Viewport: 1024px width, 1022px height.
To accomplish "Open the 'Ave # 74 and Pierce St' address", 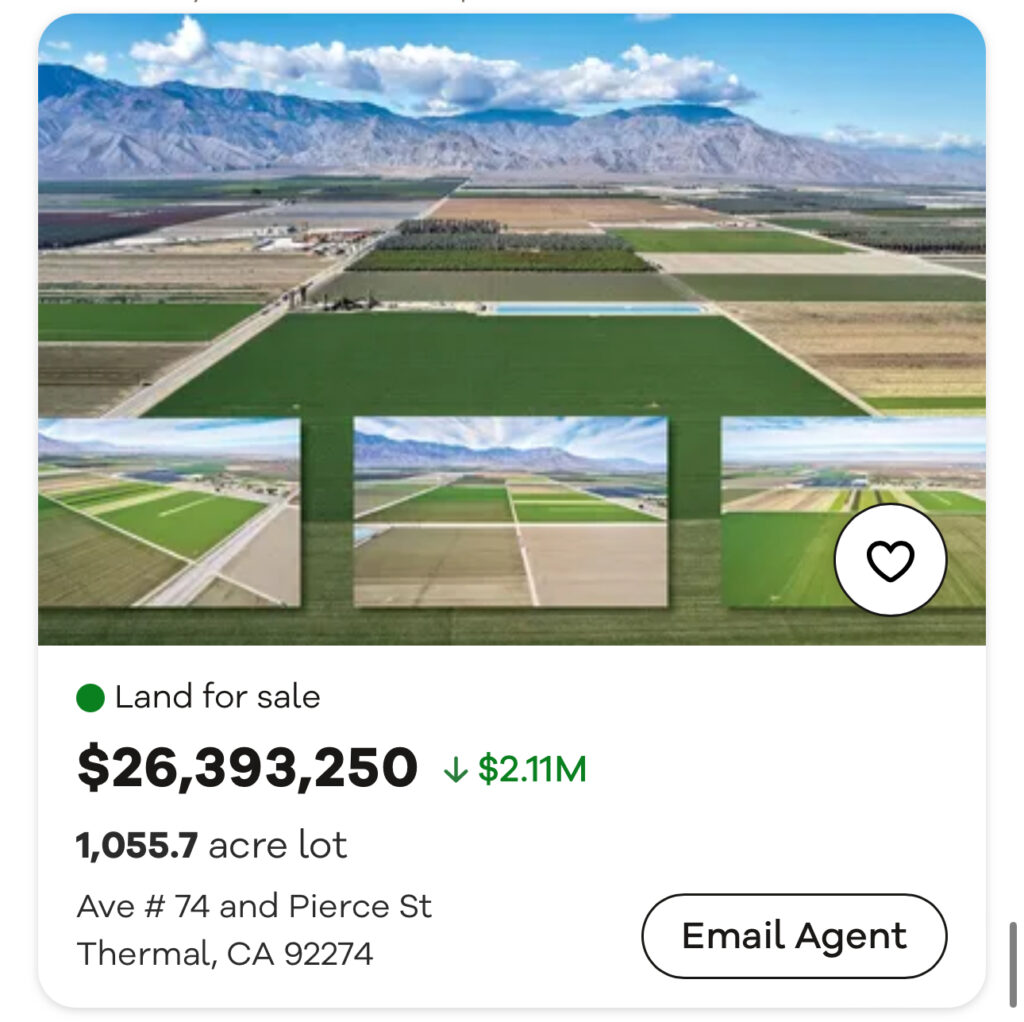I will (x=254, y=907).
